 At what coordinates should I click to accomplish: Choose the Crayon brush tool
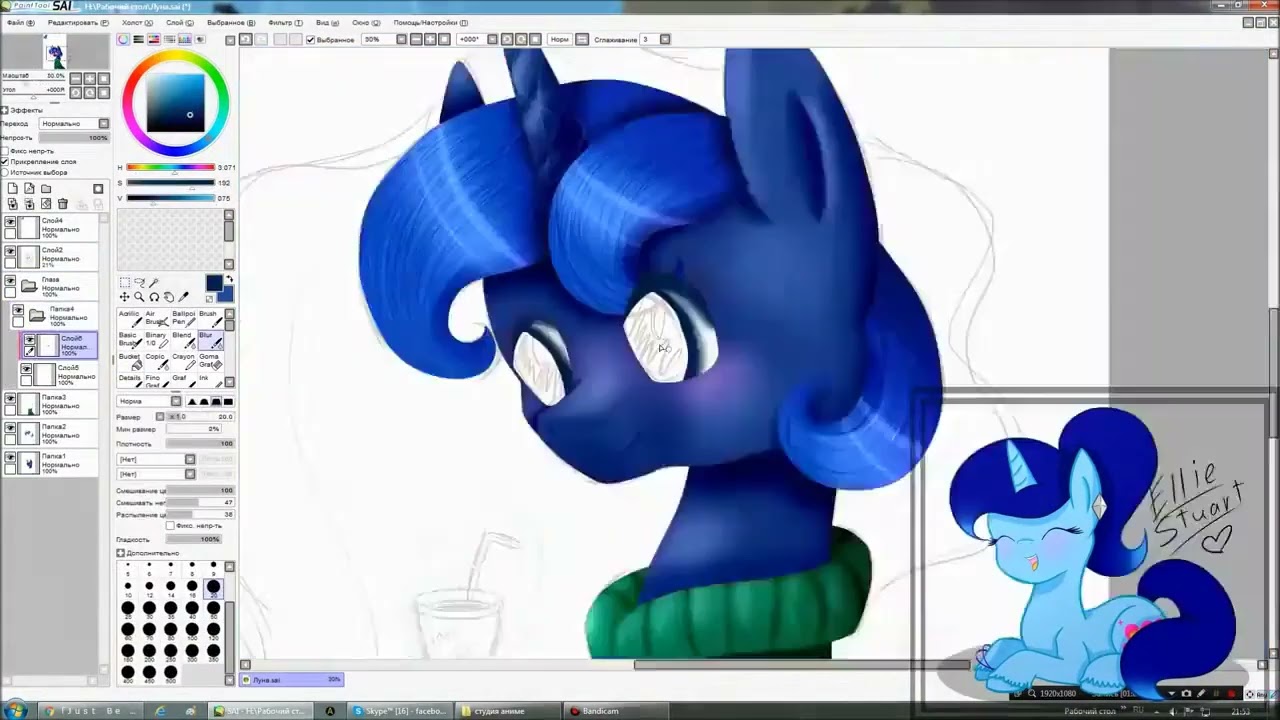183,361
